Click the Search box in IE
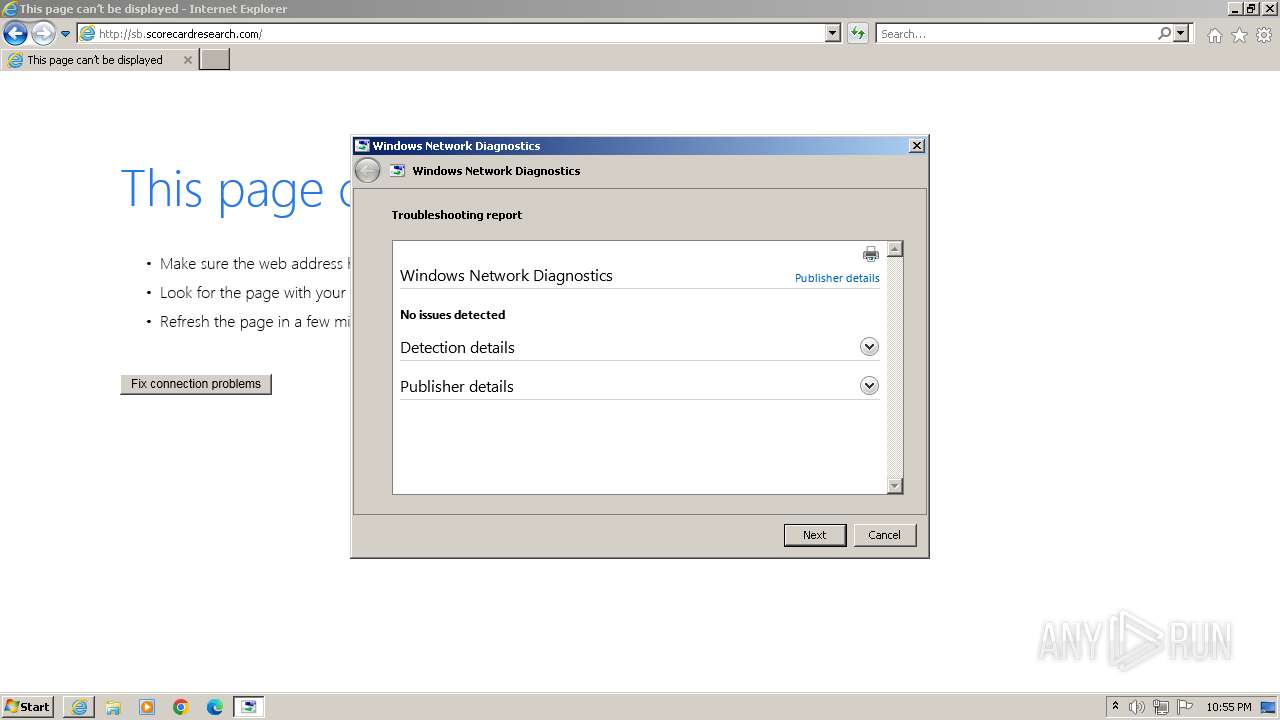The width and height of the screenshot is (1280, 720). click(x=1016, y=34)
